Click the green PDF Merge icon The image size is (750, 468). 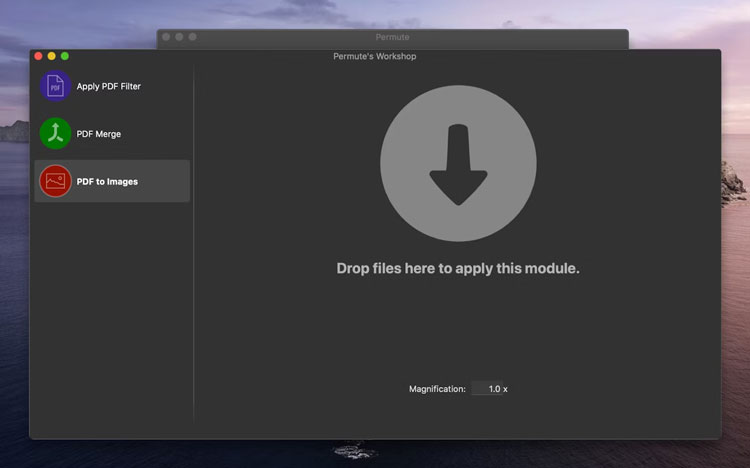pyautogui.click(x=55, y=134)
